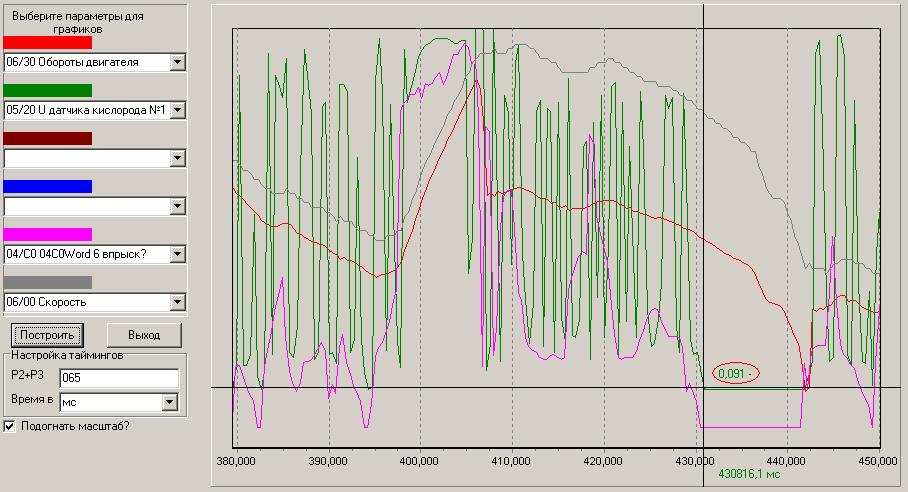This screenshot has height=492, width=908.
Task: Click the red graph color swatch
Action: (47, 42)
